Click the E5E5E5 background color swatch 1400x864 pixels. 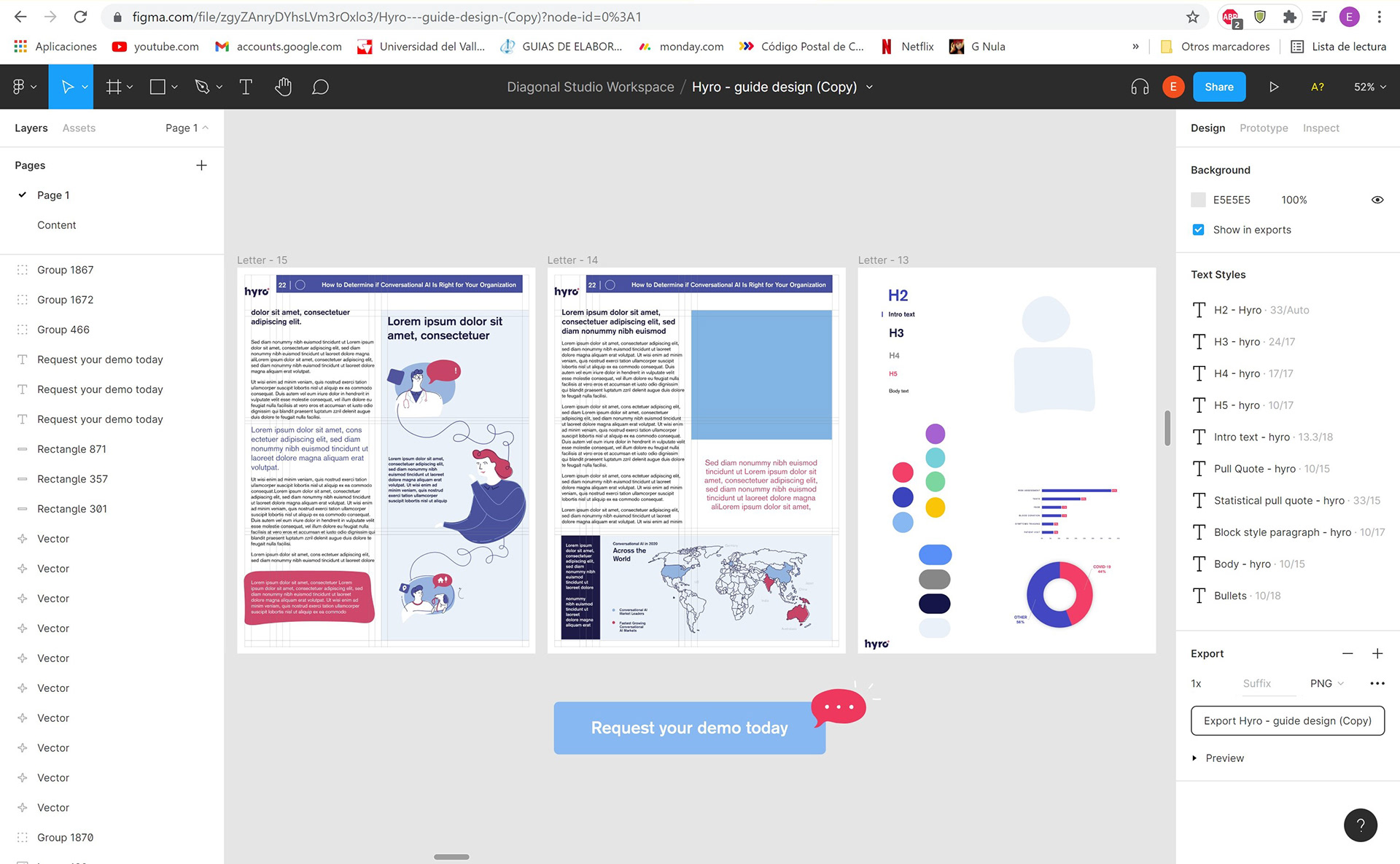point(1198,200)
